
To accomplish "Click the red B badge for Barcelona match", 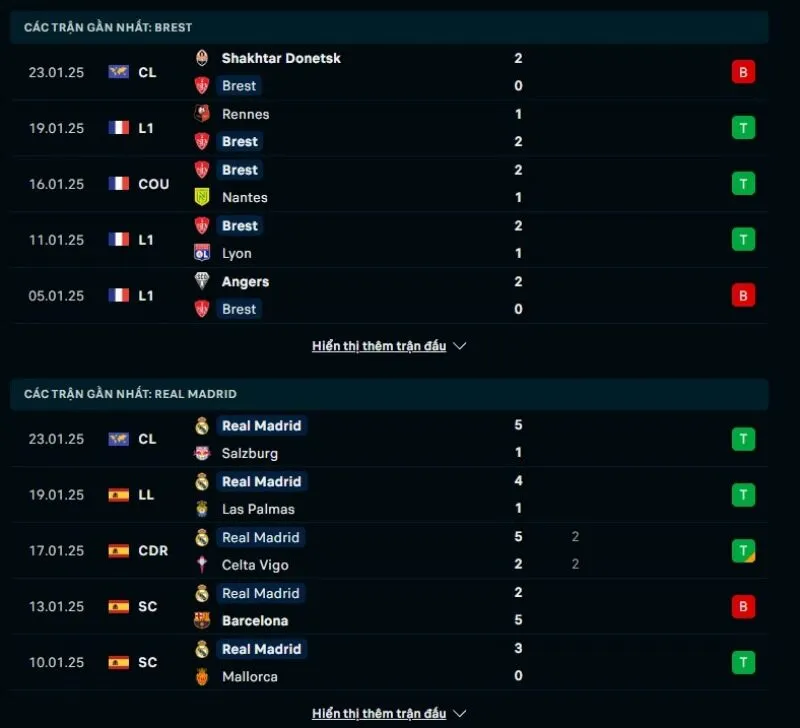I will coord(742,606).
